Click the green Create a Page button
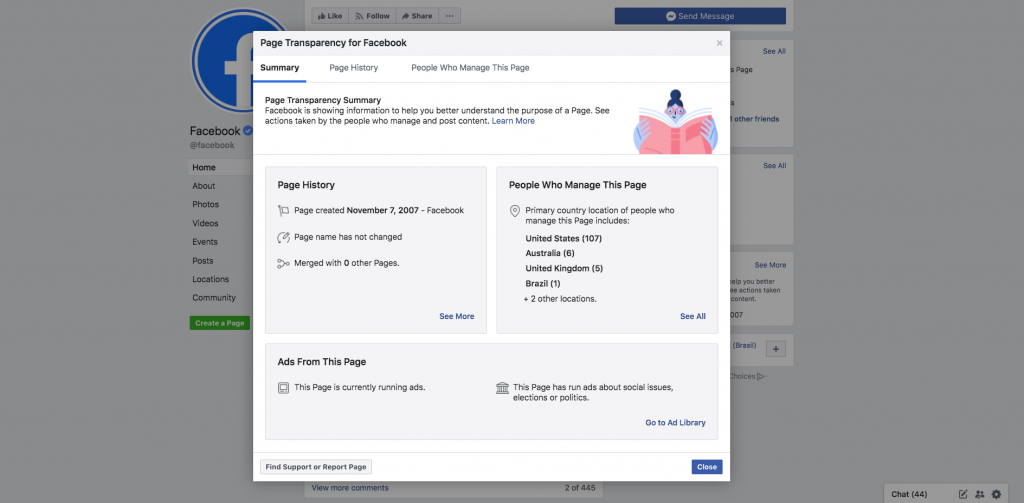Screen dimensions: 1024x503 [x=220, y=323]
